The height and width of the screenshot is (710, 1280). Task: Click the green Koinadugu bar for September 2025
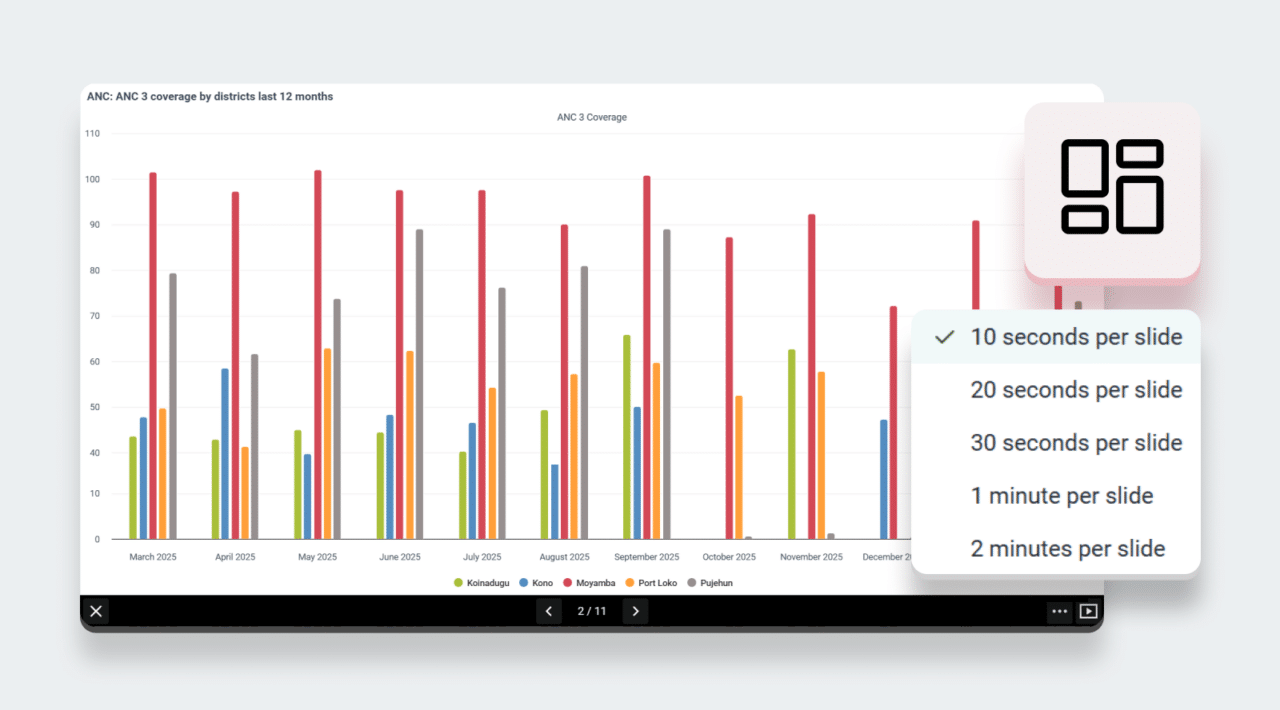coord(627,437)
